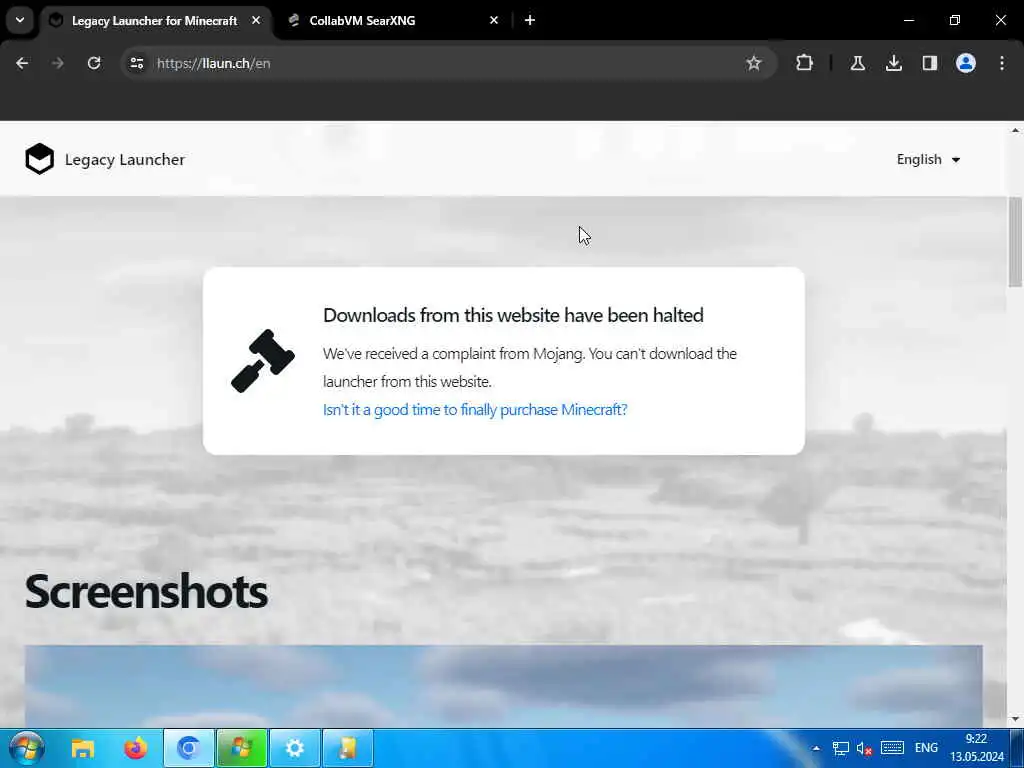Open the tab search dropdown arrow

click(20, 20)
